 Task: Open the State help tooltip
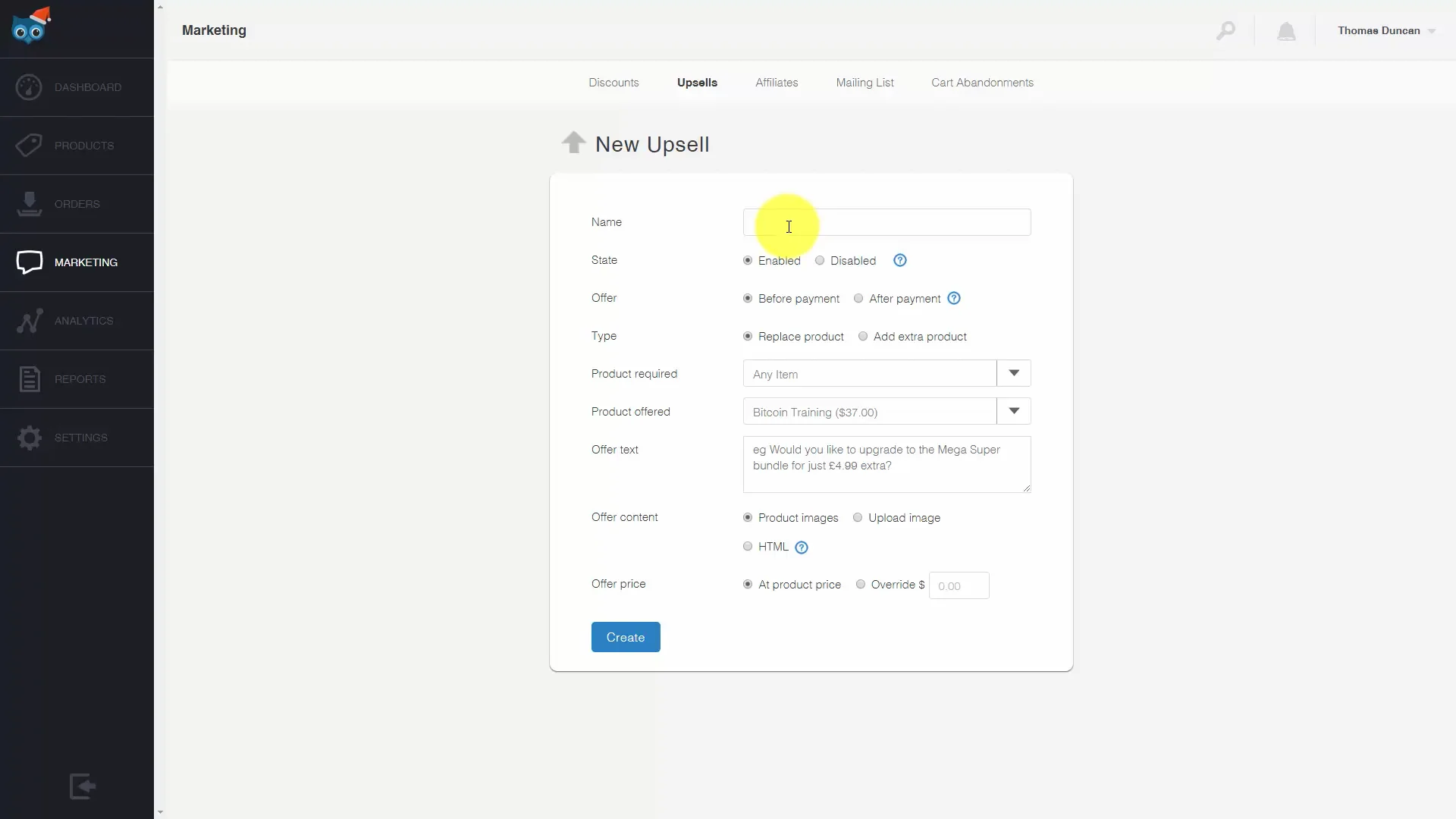click(x=899, y=260)
